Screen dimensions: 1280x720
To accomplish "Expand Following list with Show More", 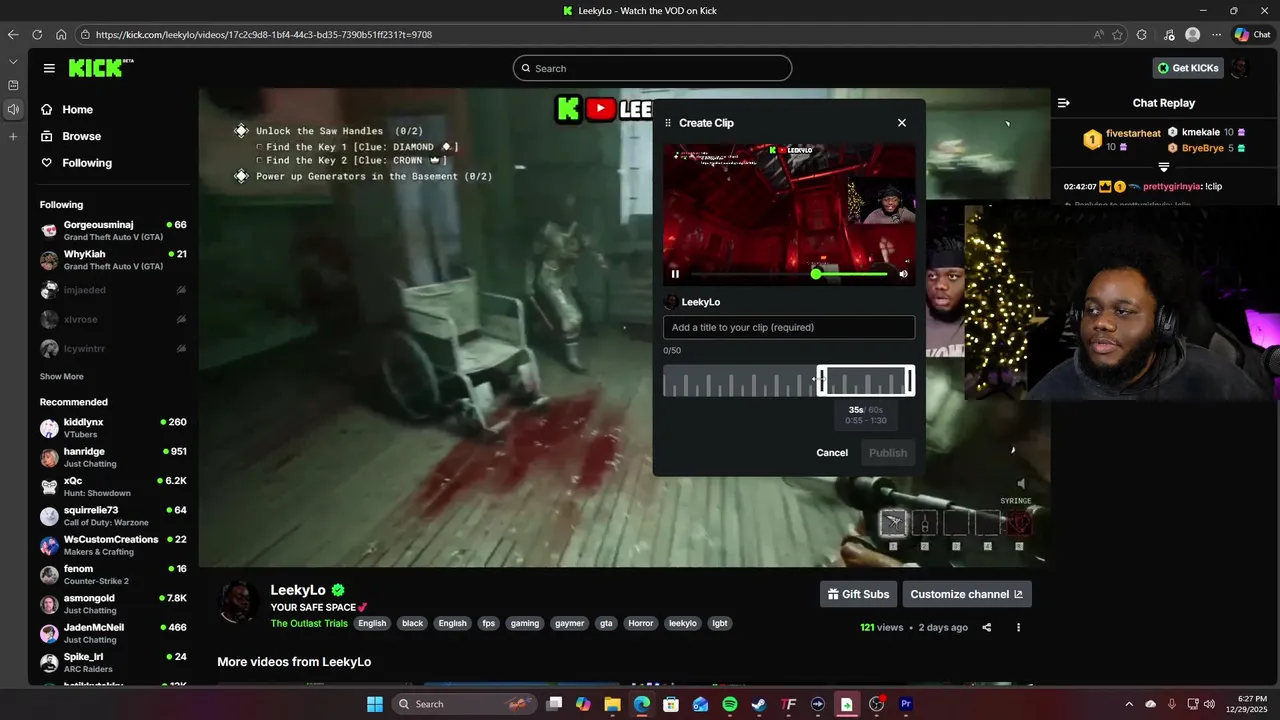I will pyautogui.click(x=62, y=377).
